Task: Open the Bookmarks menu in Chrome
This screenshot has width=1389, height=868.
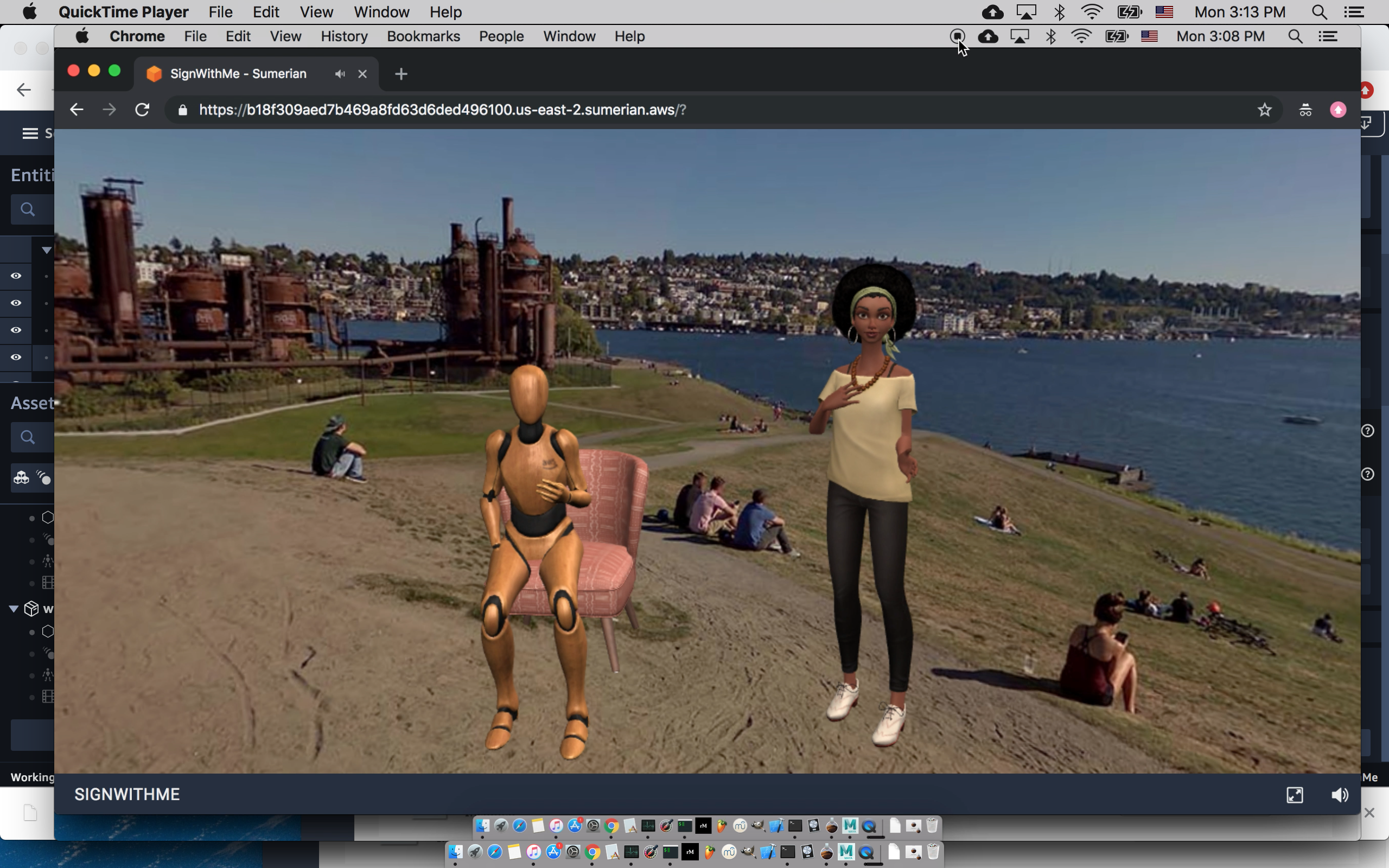Action: 423,37
